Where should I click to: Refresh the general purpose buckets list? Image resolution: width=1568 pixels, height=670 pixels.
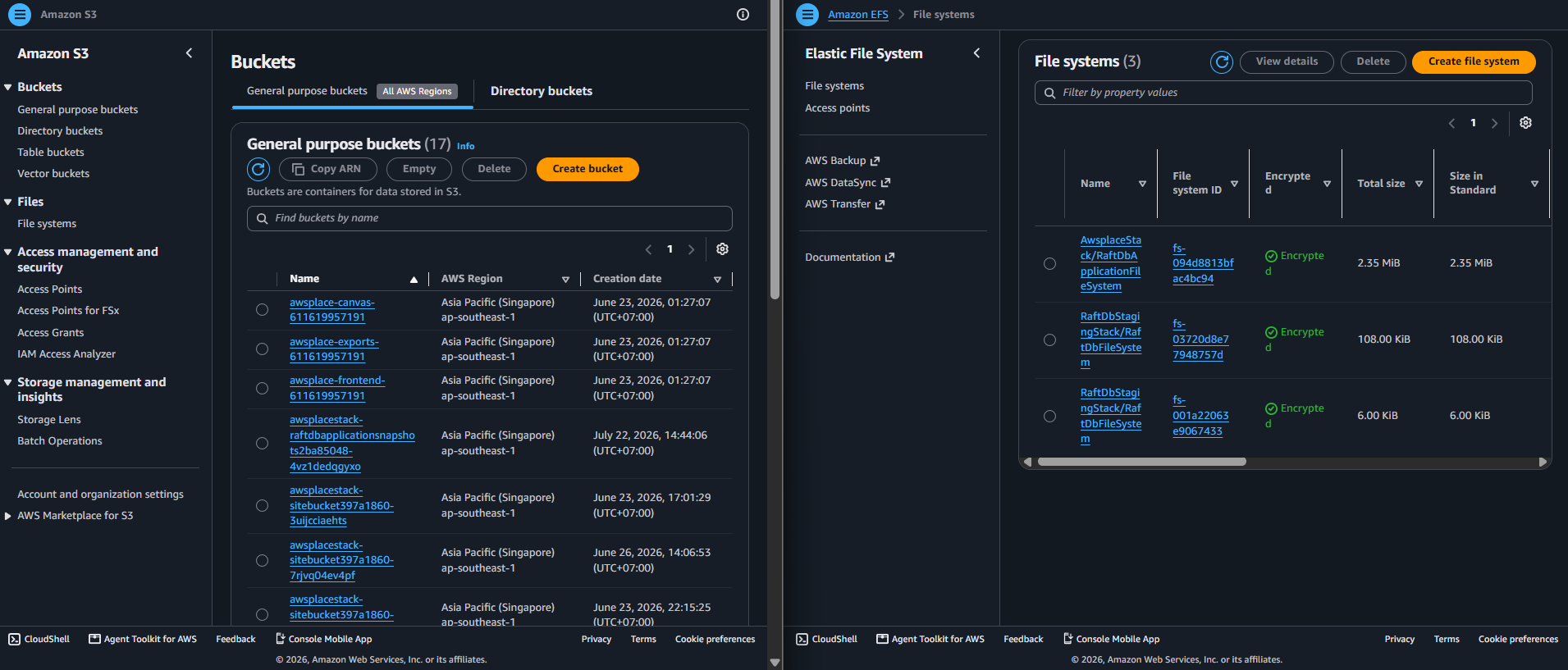coord(258,169)
